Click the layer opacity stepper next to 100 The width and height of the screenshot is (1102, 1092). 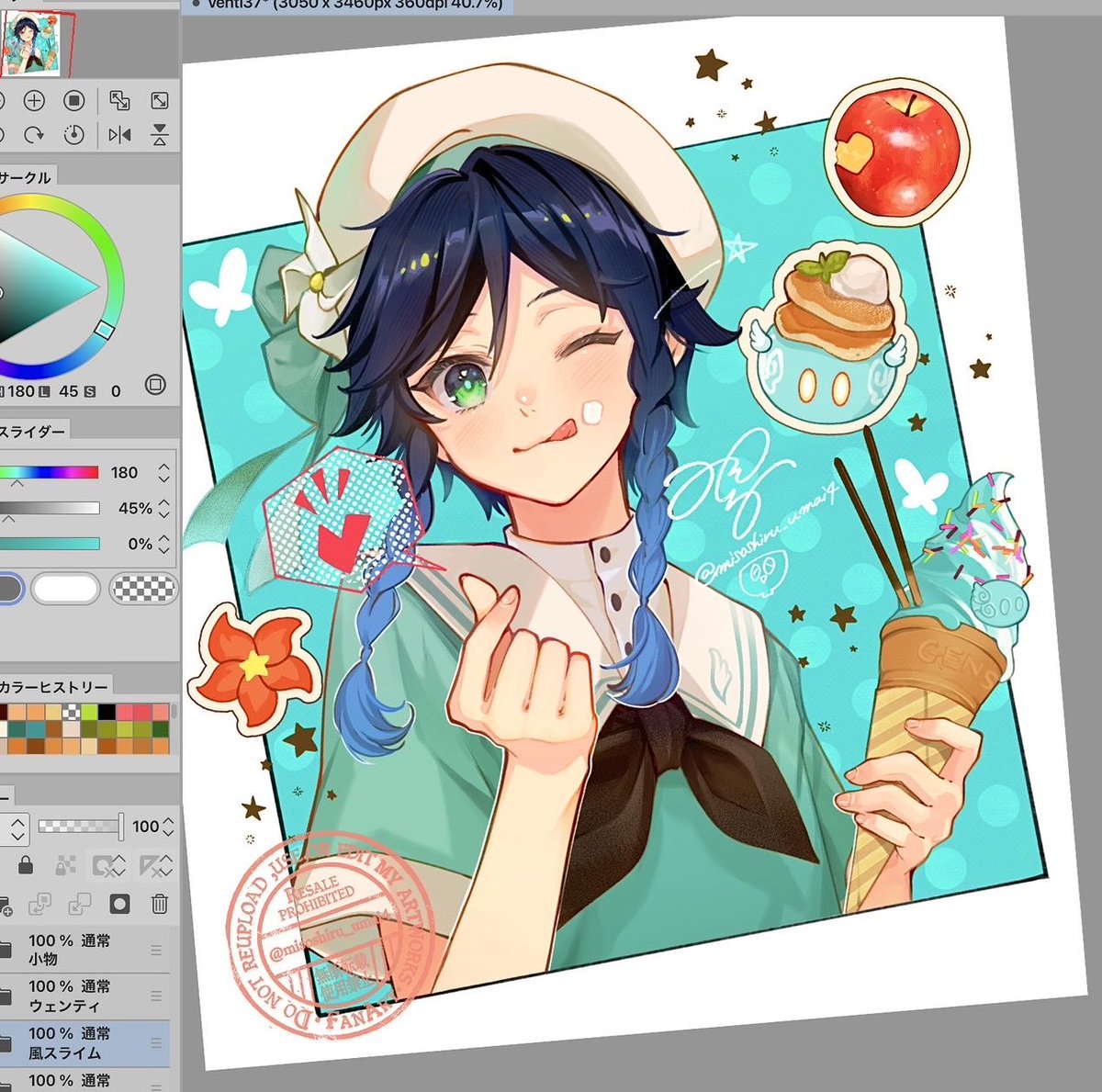(168, 827)
